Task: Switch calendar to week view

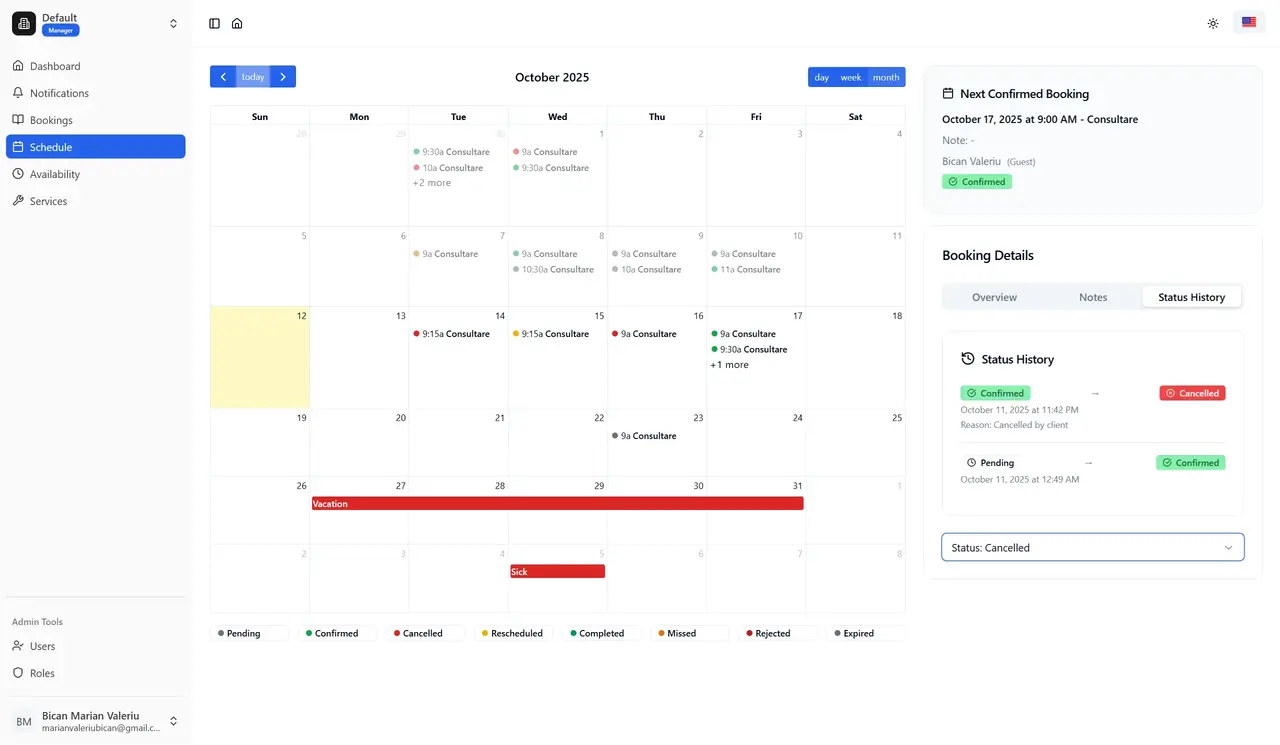Action: click(850, 77)
